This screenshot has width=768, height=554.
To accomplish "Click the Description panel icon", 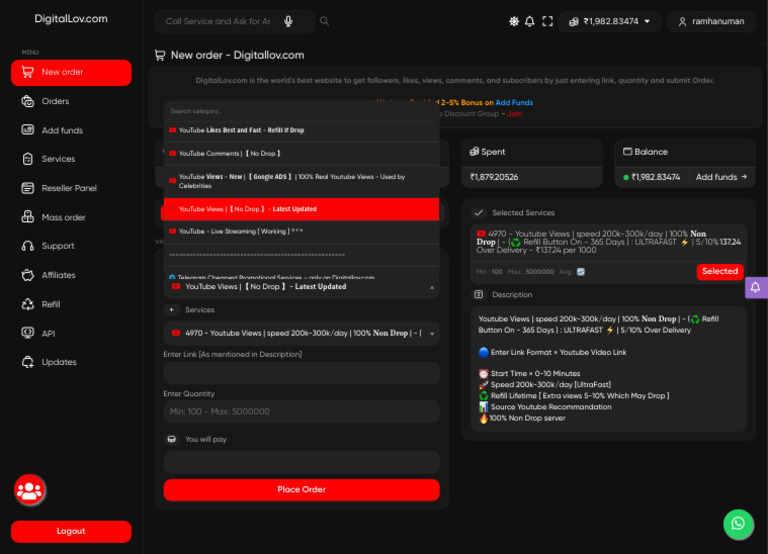I will point(478,295).
